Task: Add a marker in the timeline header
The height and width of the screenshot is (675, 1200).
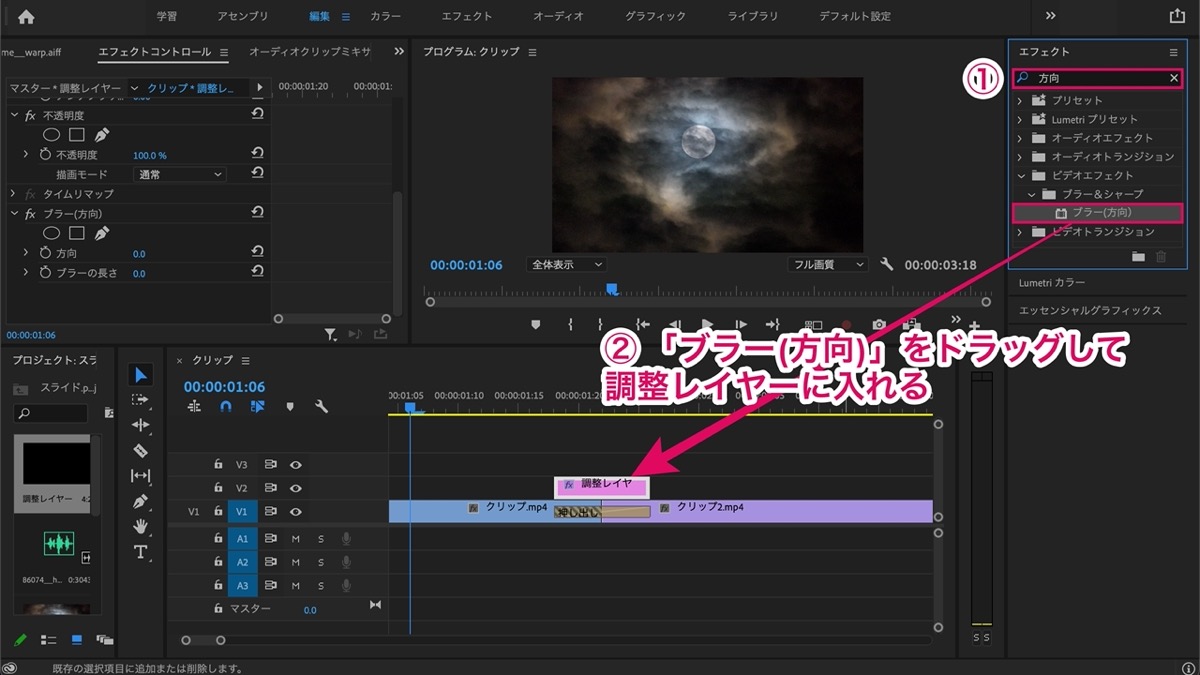Action: pos(290,407)
